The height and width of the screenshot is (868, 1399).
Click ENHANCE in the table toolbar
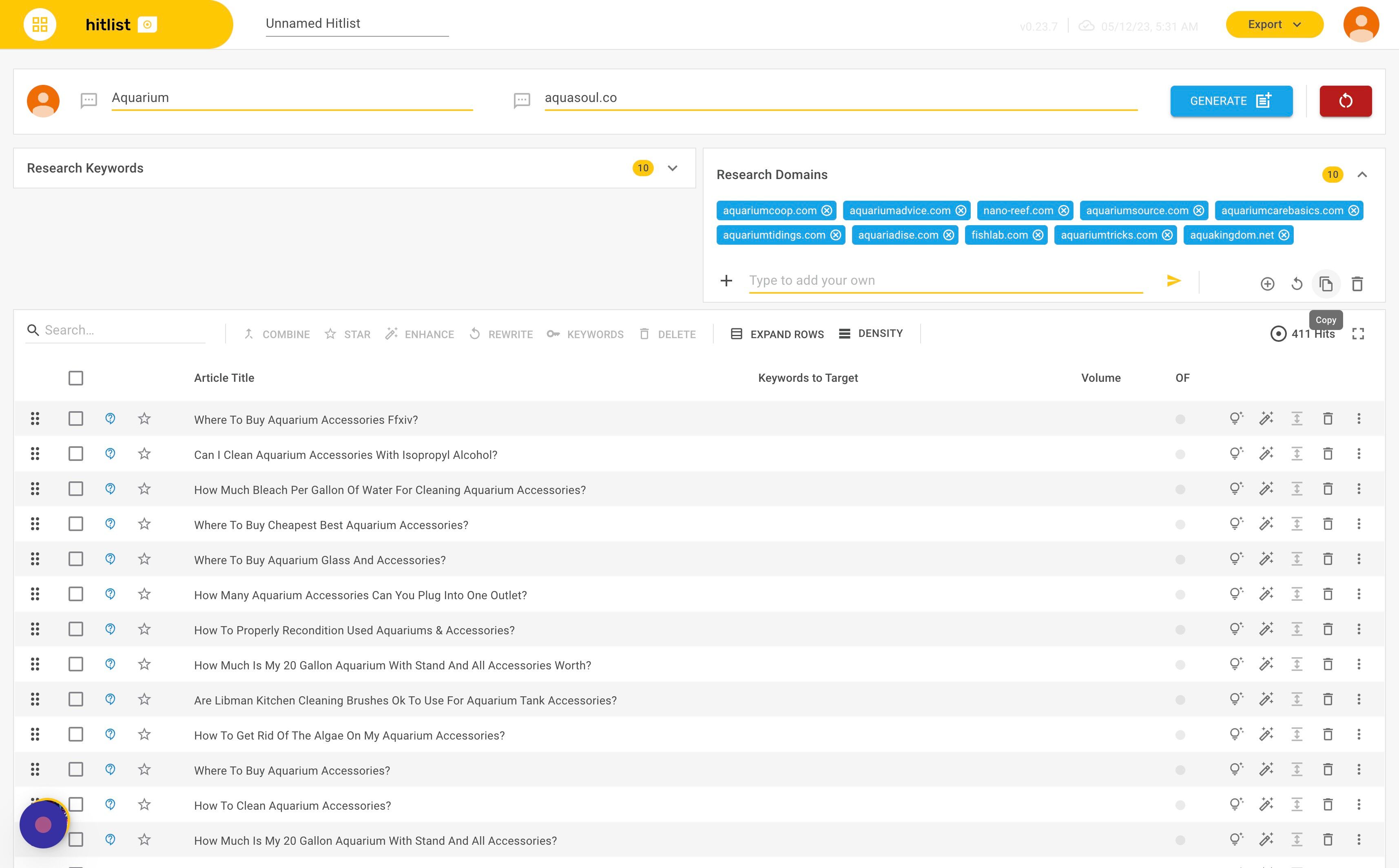[420, 334]
